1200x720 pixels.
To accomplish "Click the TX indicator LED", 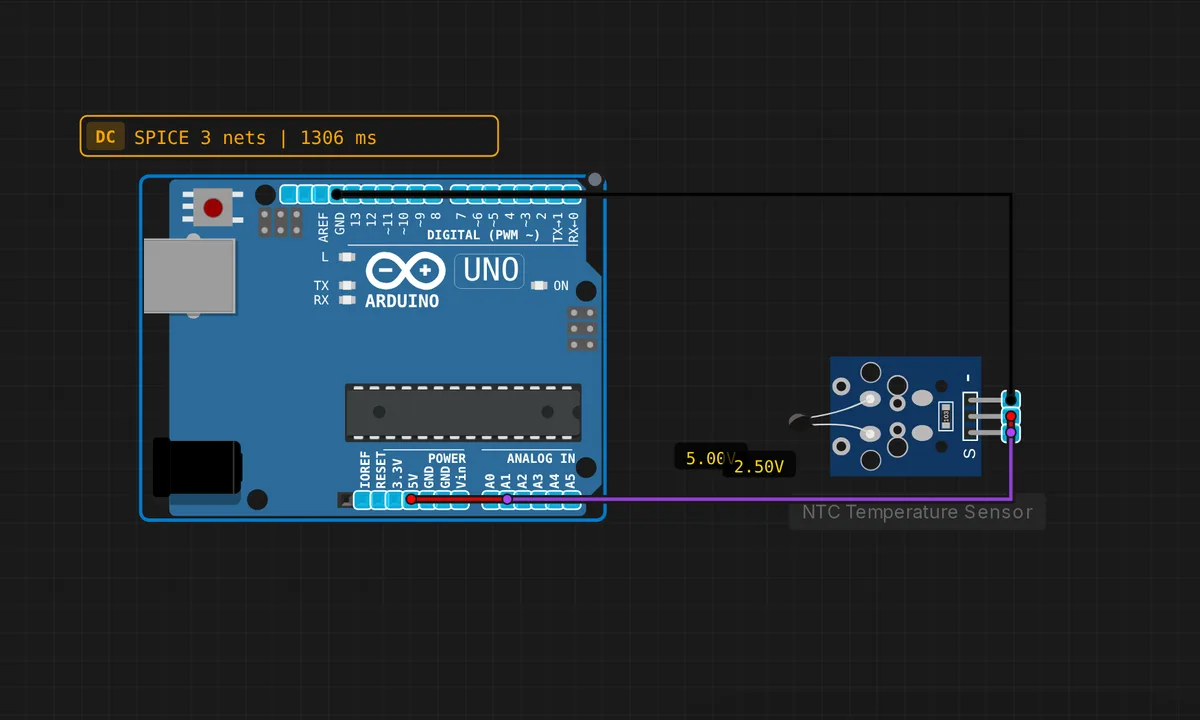I will (347, 285).
